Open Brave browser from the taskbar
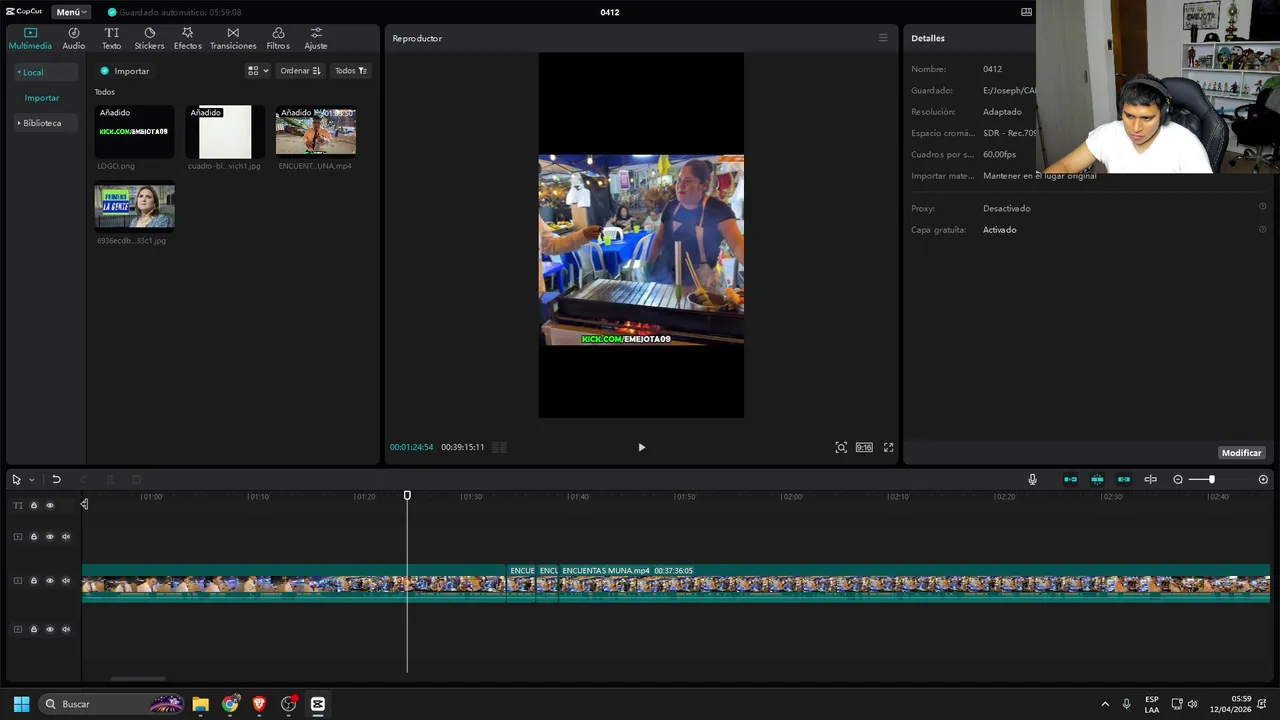Screen dimensions: 1280x720 pos(259,704)
